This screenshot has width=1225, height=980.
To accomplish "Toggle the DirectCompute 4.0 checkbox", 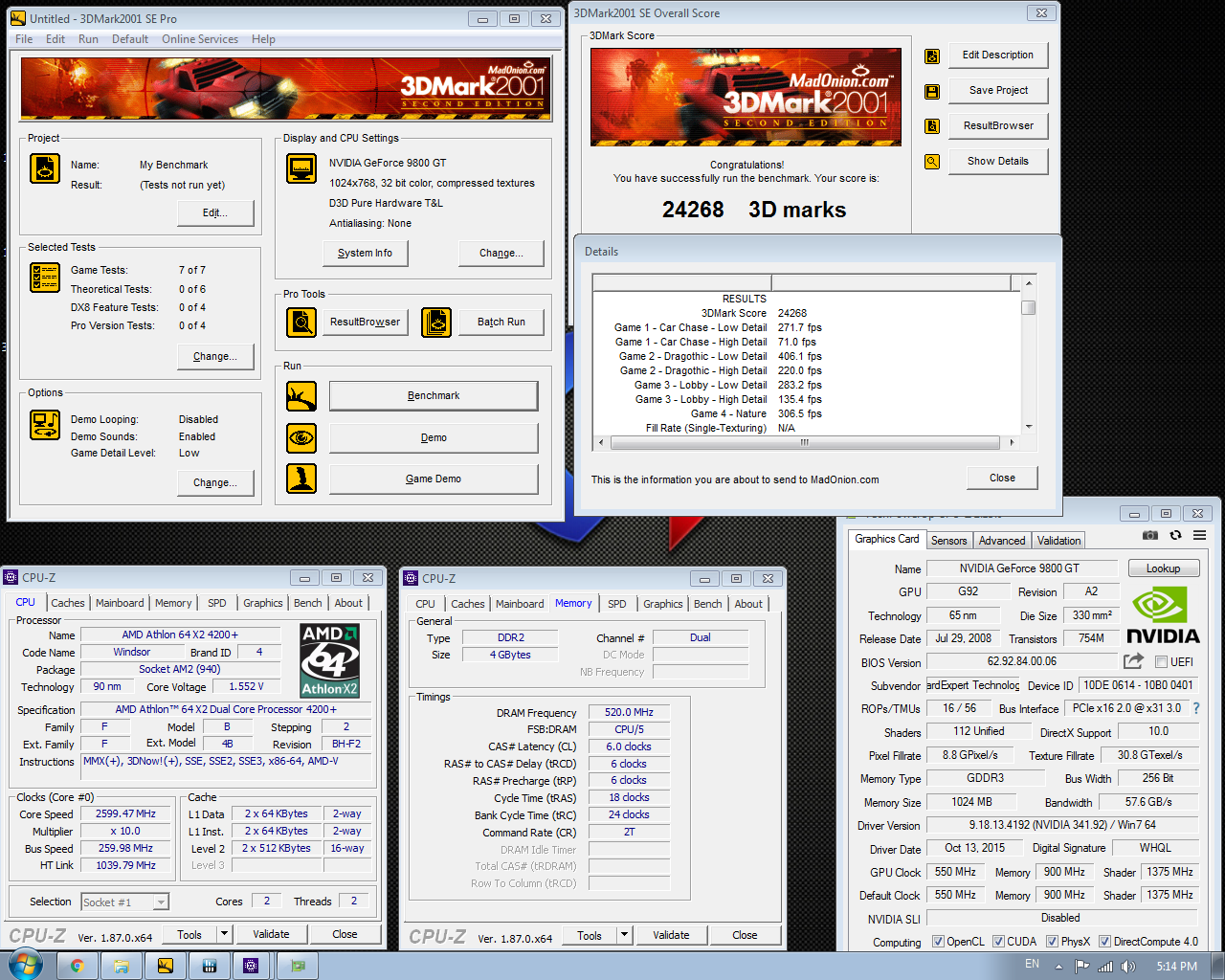I will point(1104,942).
